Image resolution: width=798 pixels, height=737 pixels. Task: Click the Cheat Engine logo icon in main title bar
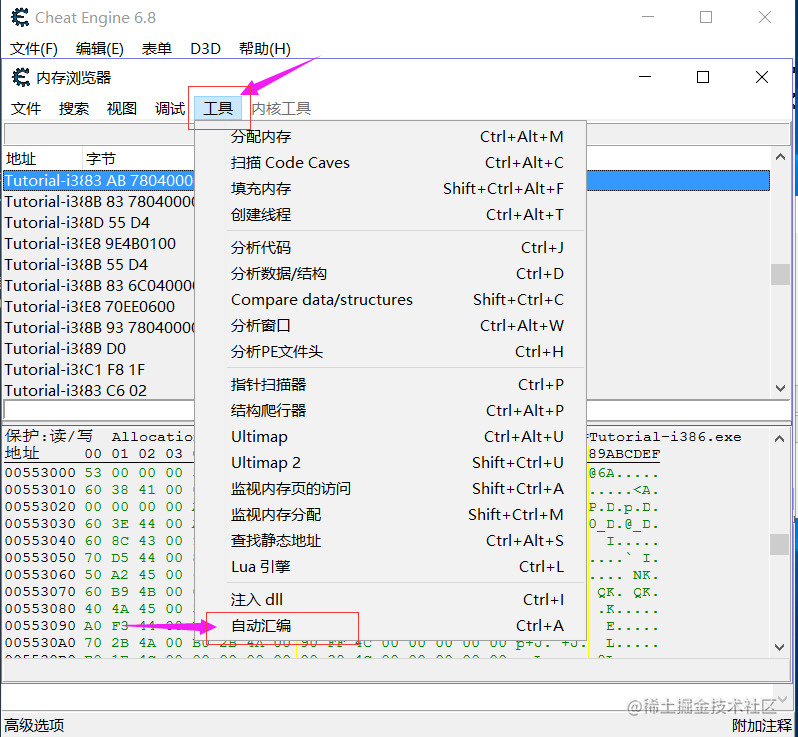(x=20, y=18)
